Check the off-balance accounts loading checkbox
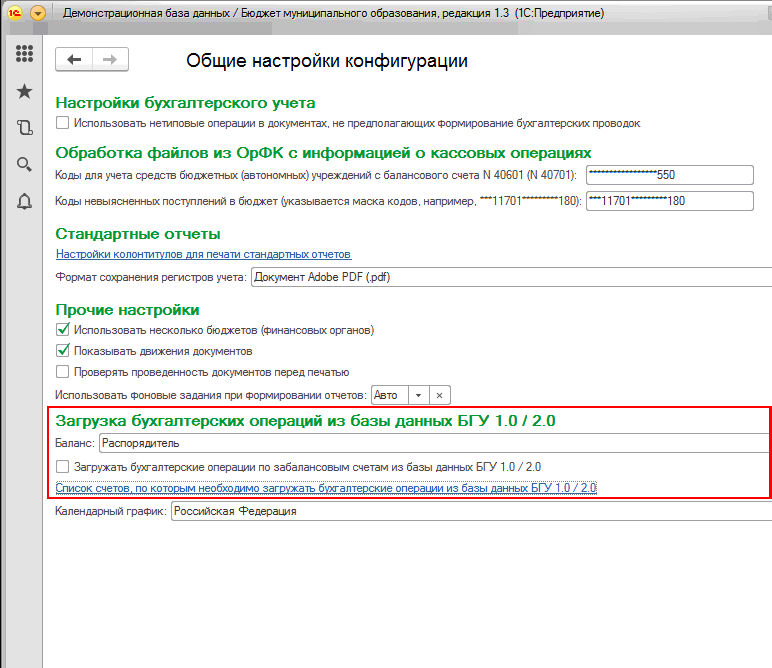Screen dimensions: 772x668 [63, 466]
